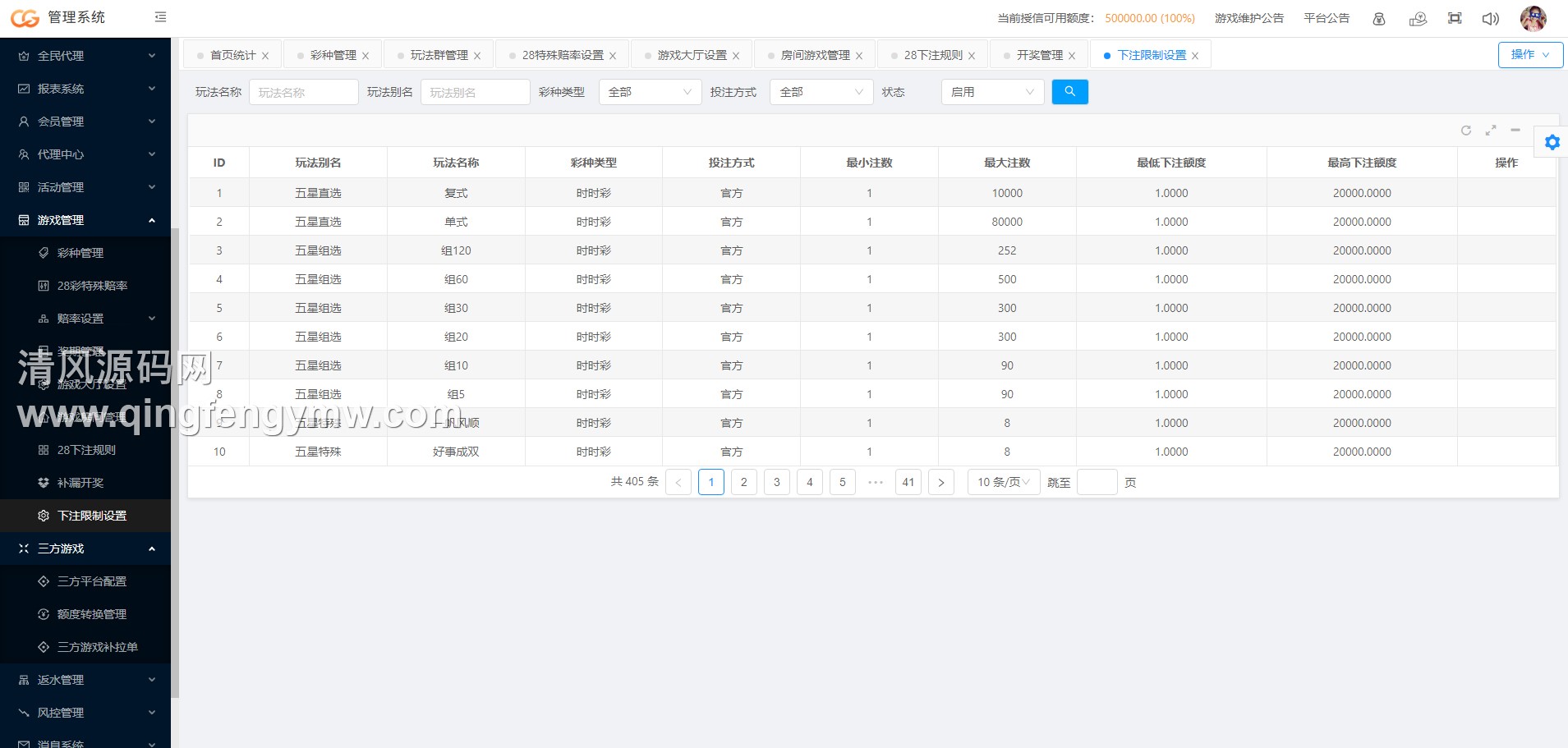Open the 操作 dropdown button
Screen dimensions: 1568x748
tap(1530, 55)
